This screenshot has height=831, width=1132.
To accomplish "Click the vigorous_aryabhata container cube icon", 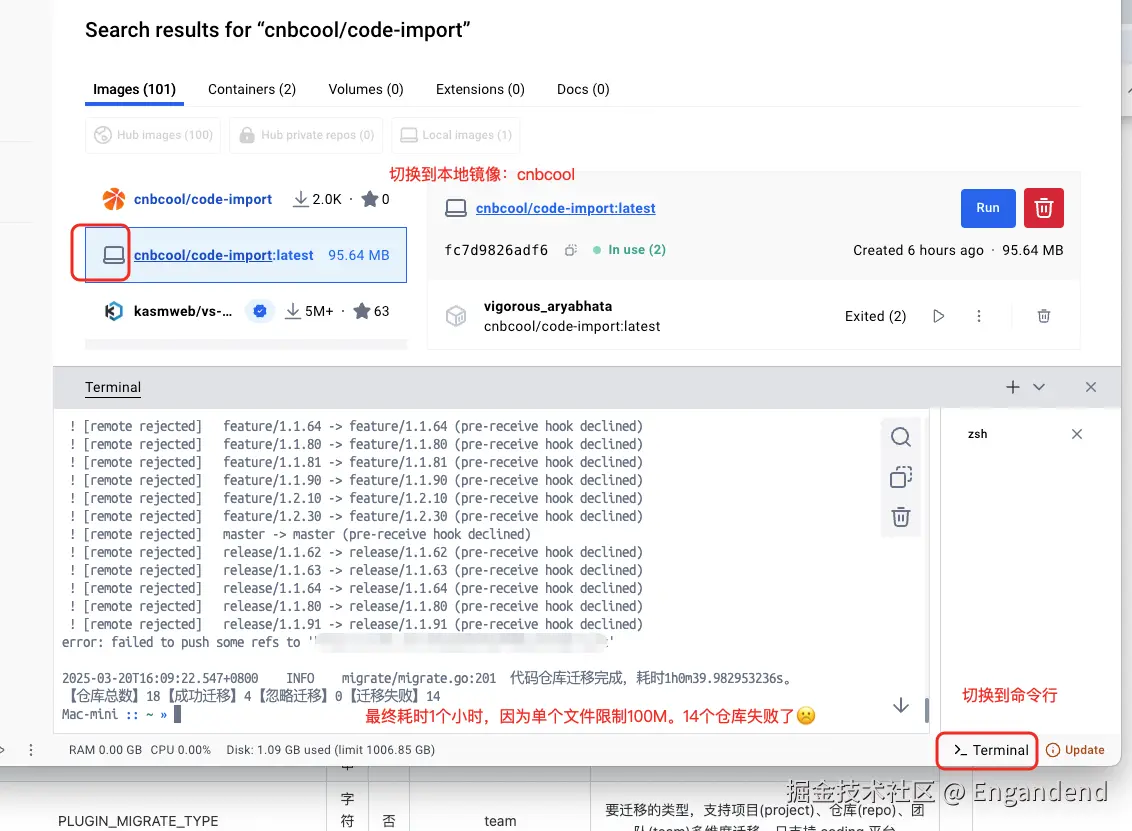I will [x=456, y=316].
